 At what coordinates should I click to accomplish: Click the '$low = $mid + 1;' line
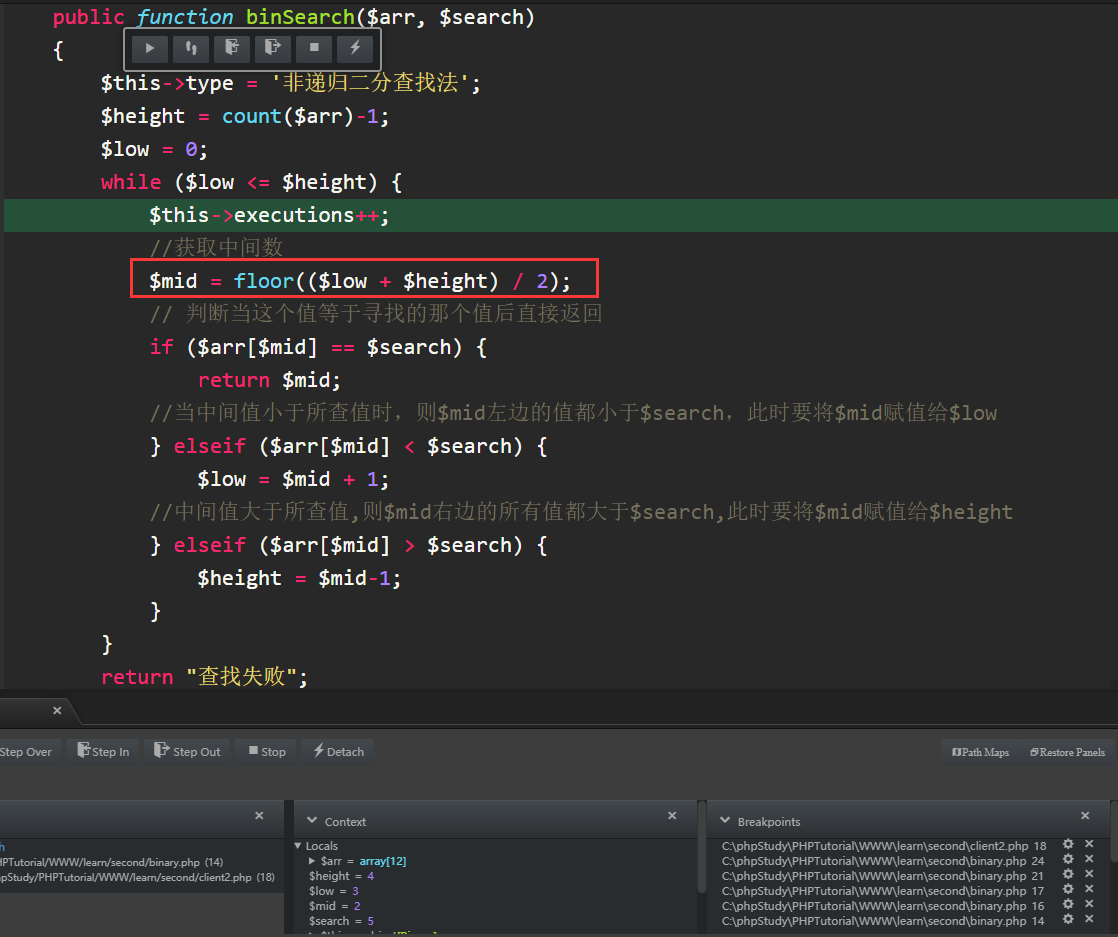point(293,479)
